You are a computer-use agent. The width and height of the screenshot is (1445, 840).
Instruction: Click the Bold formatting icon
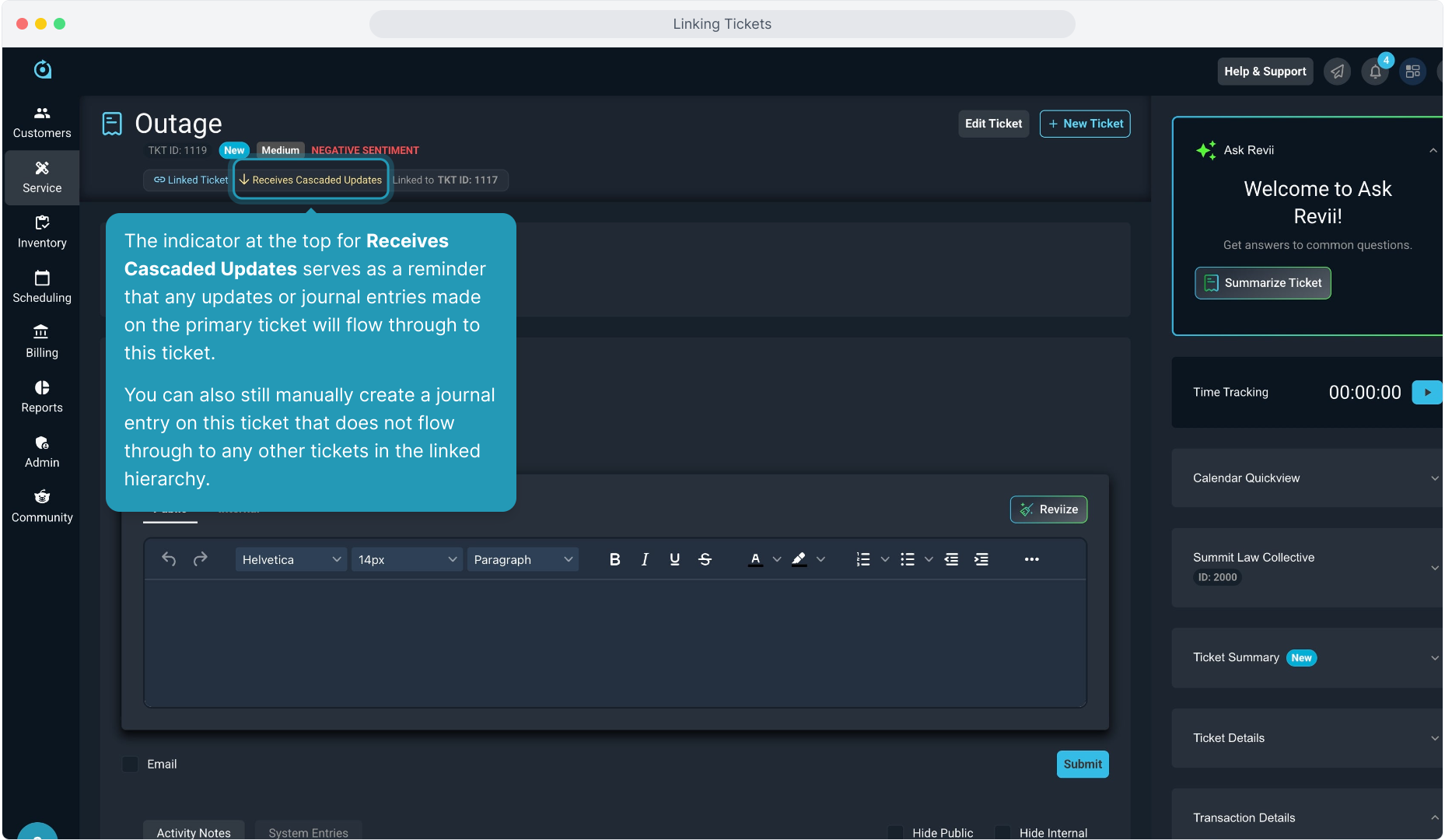614,559
